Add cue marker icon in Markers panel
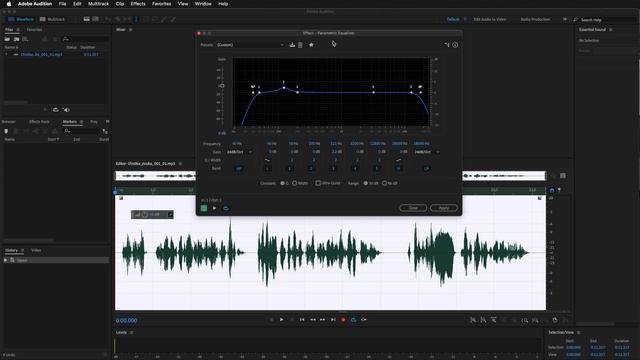 pos(6,131)
